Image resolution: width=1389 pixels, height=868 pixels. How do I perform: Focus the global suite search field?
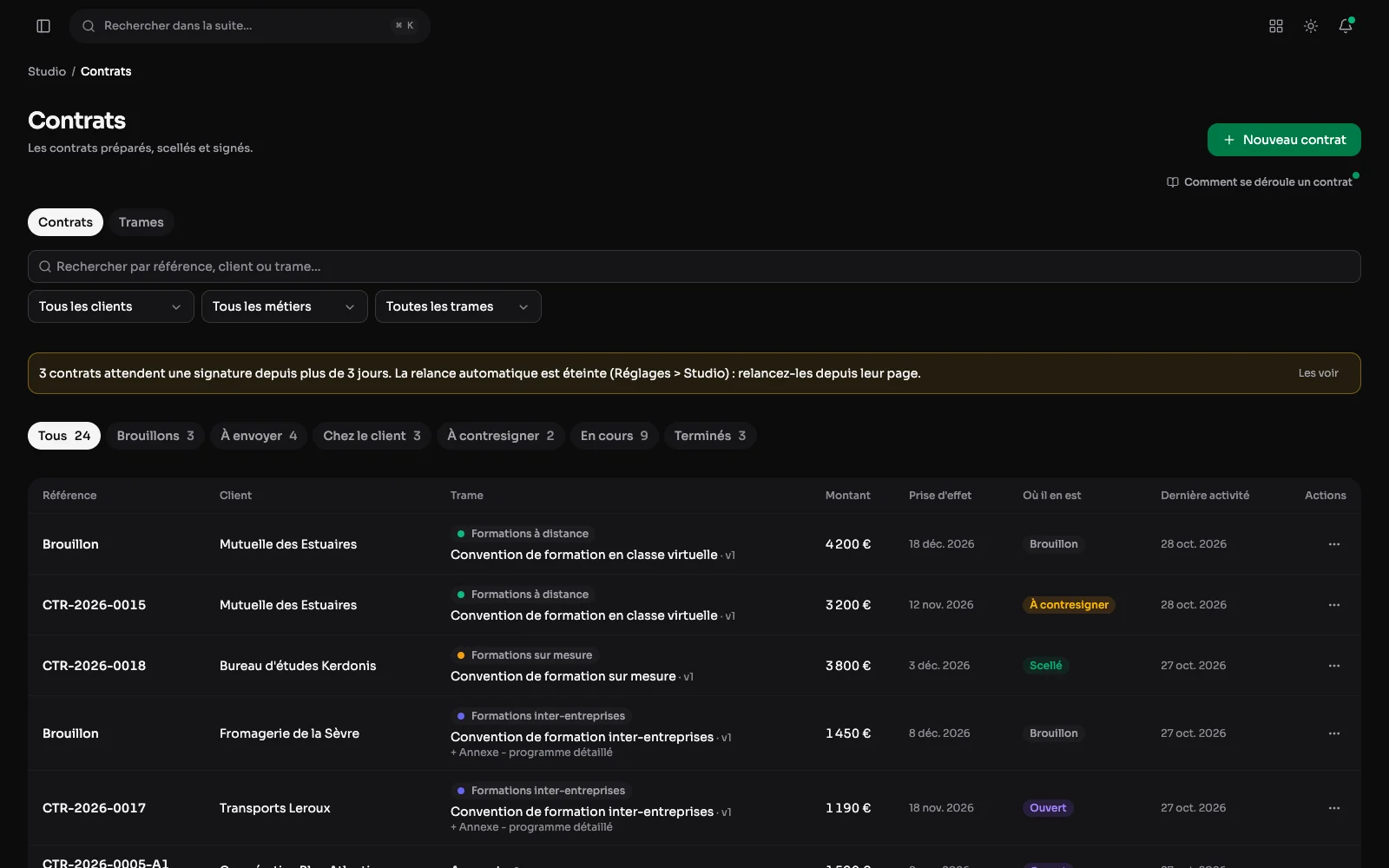[250, 26]
